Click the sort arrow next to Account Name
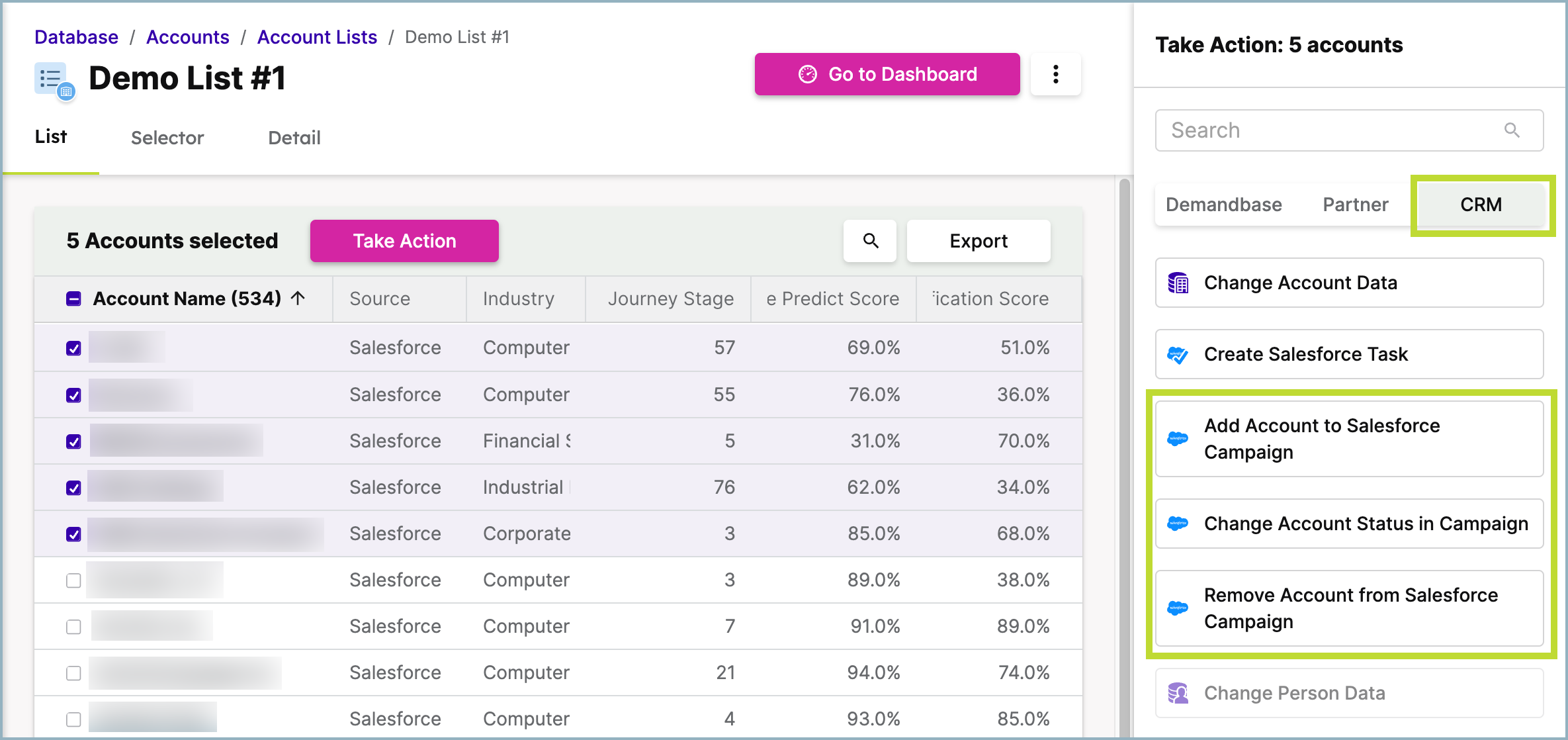 click(x=298, y=299)
